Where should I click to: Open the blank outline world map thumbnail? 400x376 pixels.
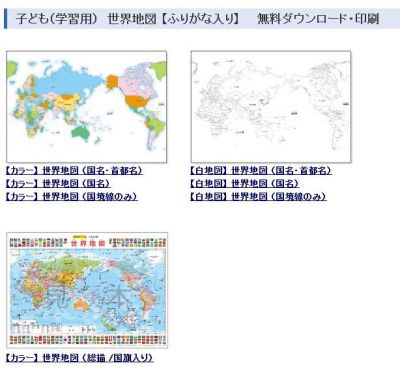click(x=271, y=107)
